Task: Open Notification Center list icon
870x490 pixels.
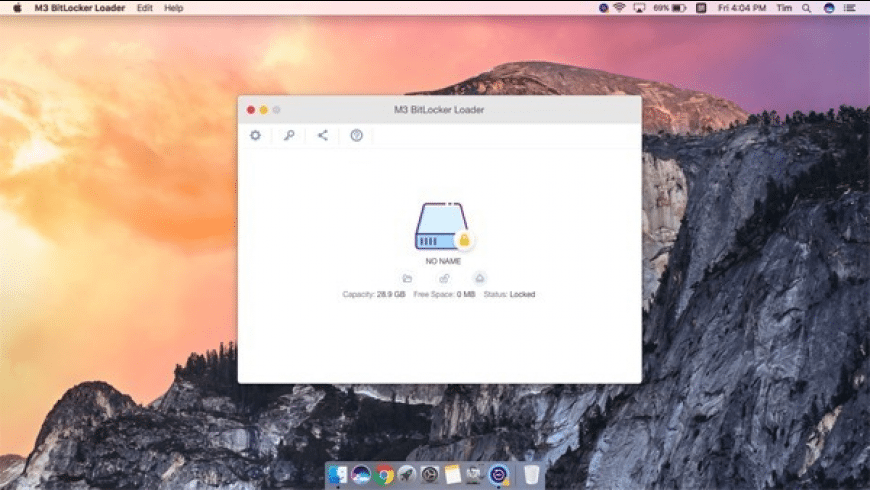Action: pyautogui.click(x=849, y=8)
